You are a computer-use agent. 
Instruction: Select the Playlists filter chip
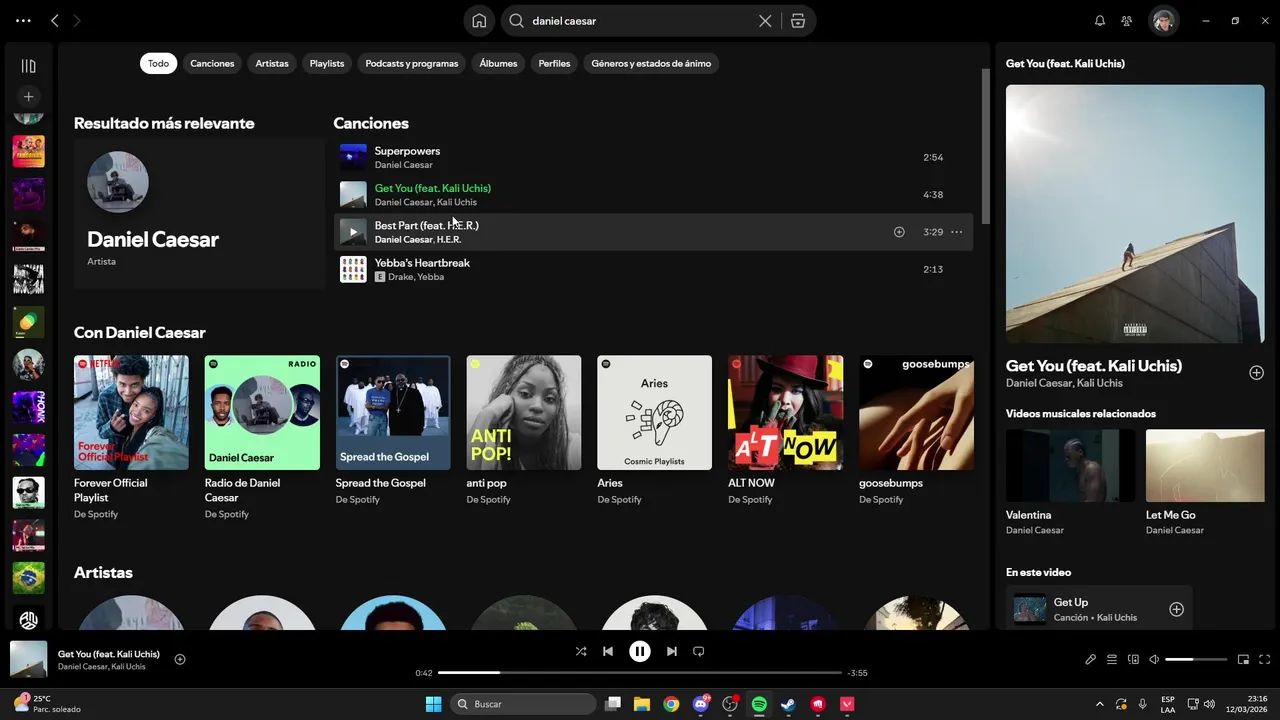point(327,63)
